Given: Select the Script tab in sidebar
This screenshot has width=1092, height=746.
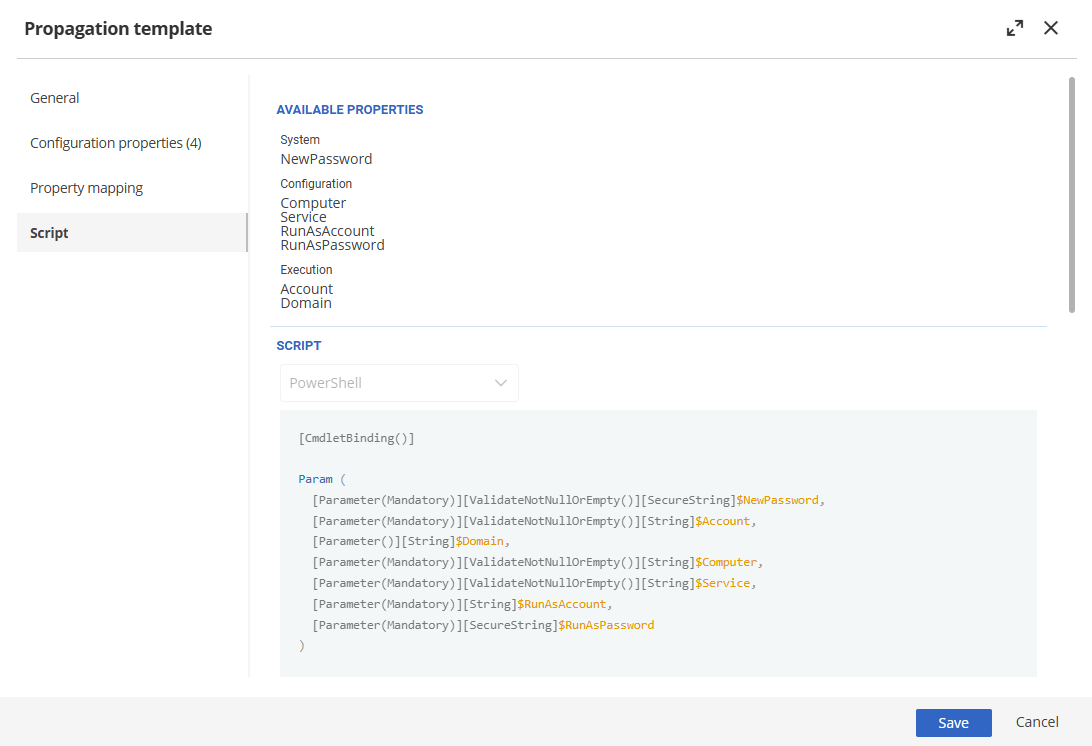Looking at the screenshot, I should click(x=50, y=233).
